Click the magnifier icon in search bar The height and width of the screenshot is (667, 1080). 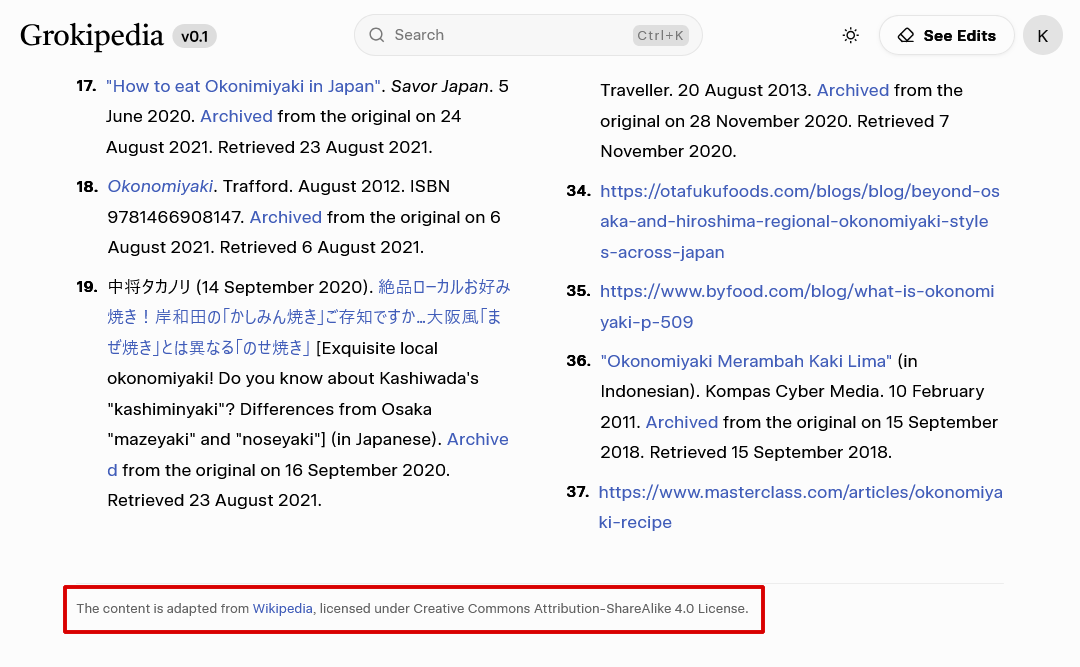point(377,35)
